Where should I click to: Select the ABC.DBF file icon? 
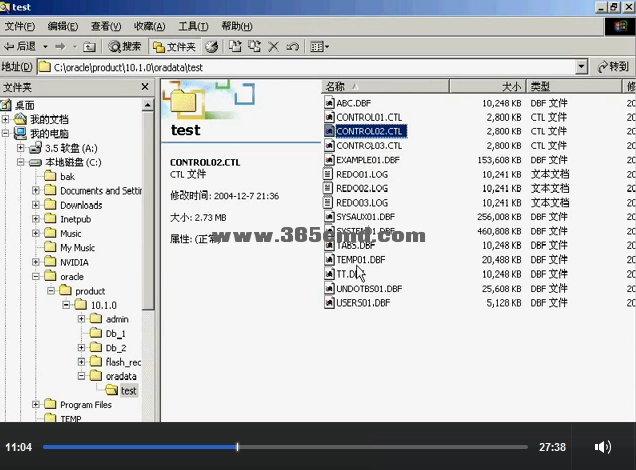(329, 103)
